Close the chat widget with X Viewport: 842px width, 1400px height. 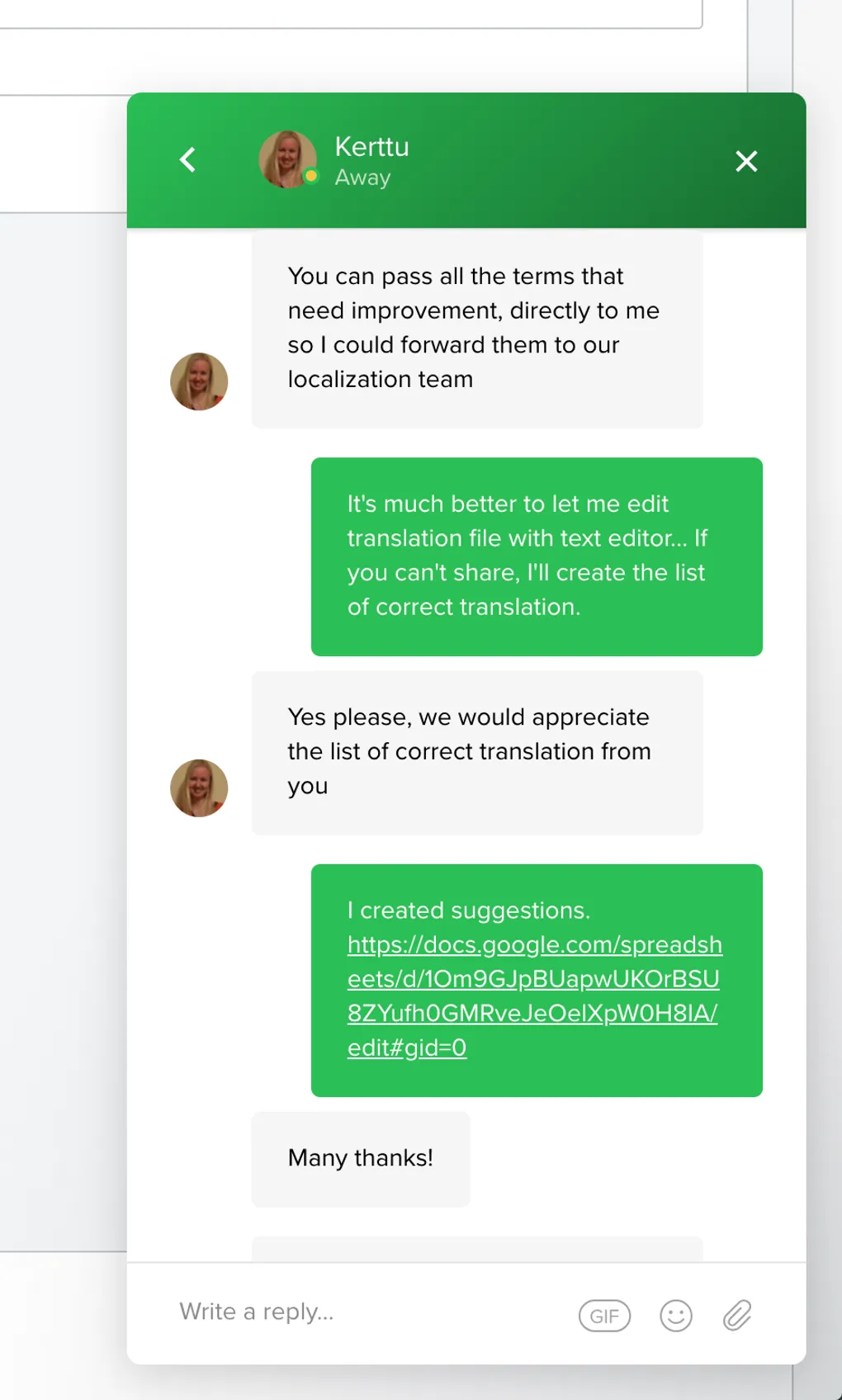(x=746, y=161)
